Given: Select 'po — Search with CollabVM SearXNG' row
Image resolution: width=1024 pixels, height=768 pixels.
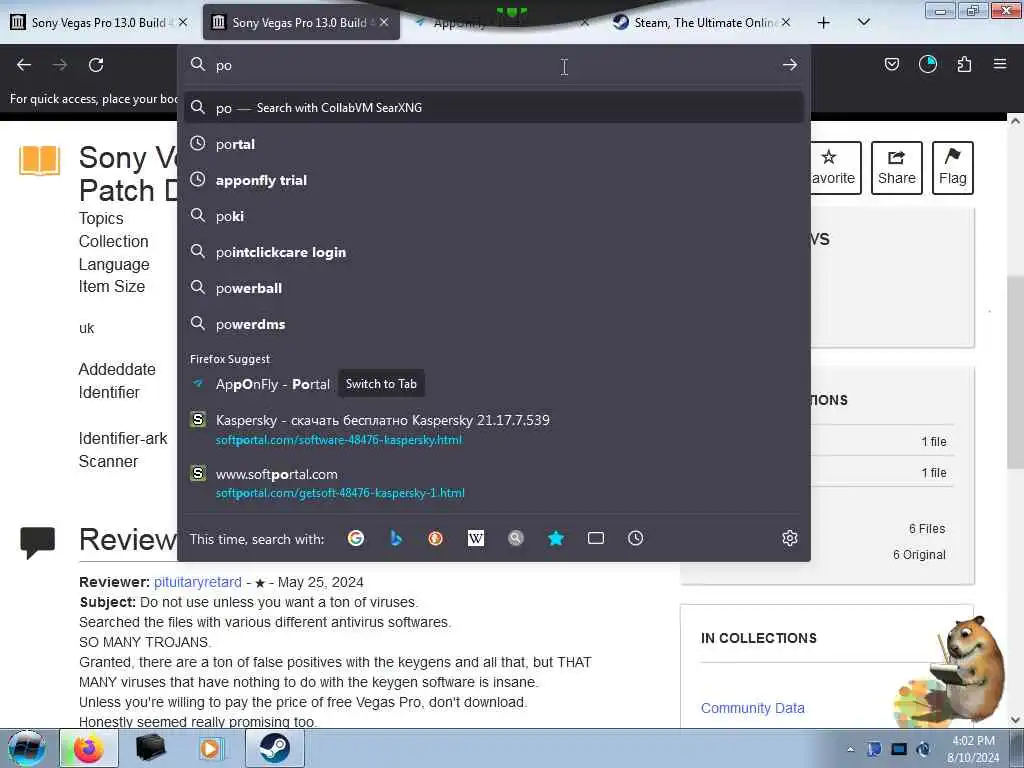Looking at the screenshot, I should tap(493, 108).
